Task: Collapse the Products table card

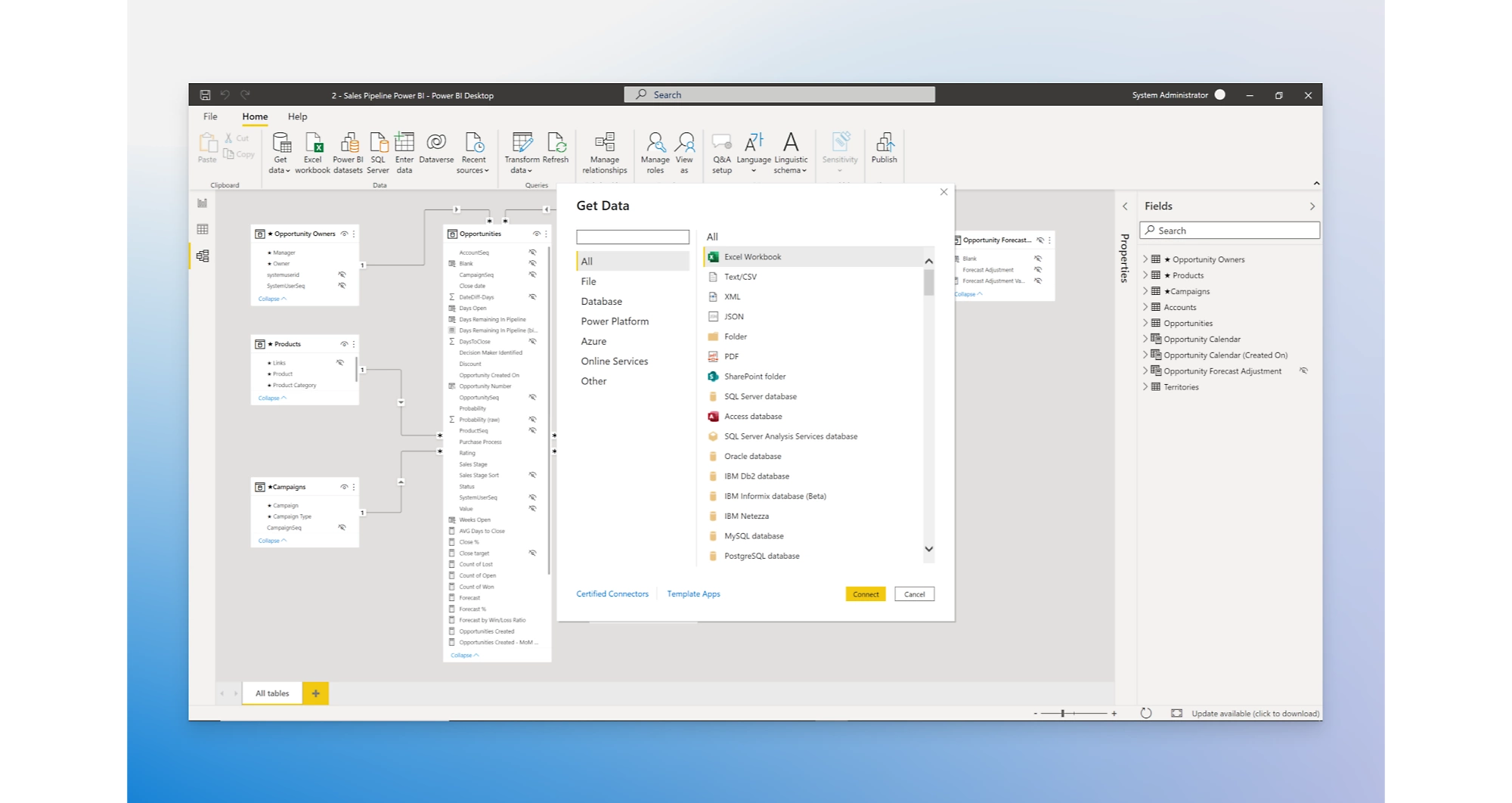Action: click(x=272, y=398)
